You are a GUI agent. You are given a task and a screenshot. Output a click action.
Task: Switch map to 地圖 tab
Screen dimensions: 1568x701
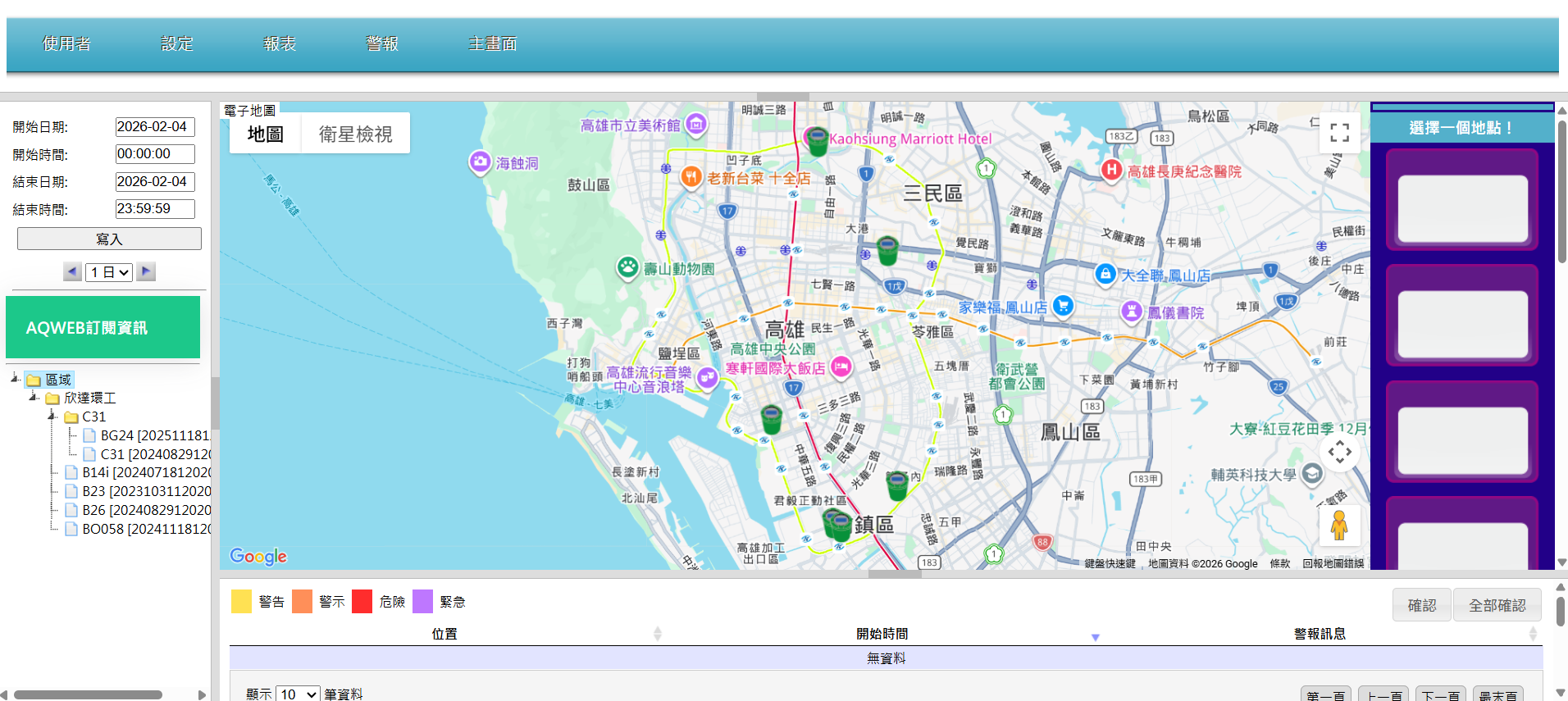point(266,134)
